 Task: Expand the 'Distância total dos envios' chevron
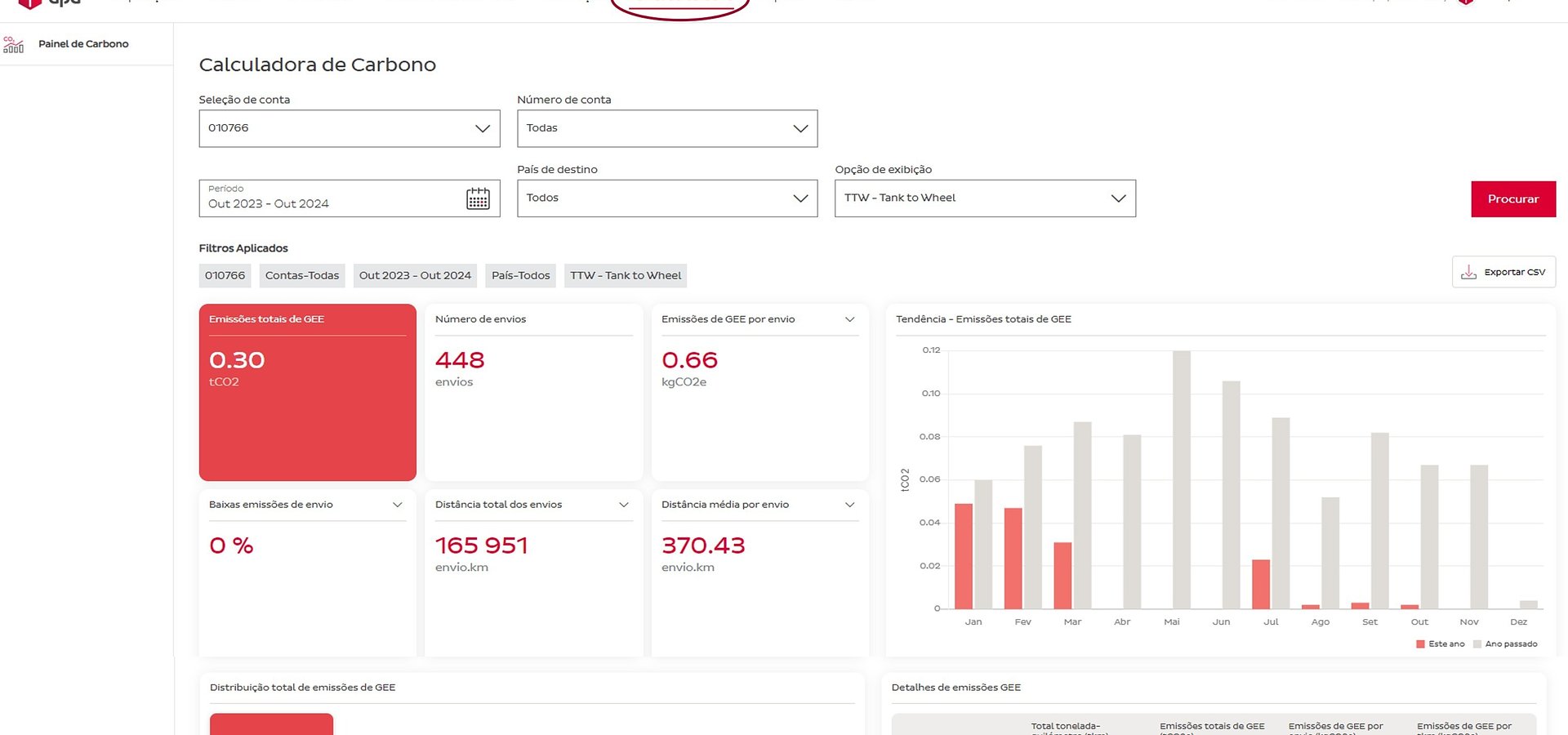click(624, 505)
